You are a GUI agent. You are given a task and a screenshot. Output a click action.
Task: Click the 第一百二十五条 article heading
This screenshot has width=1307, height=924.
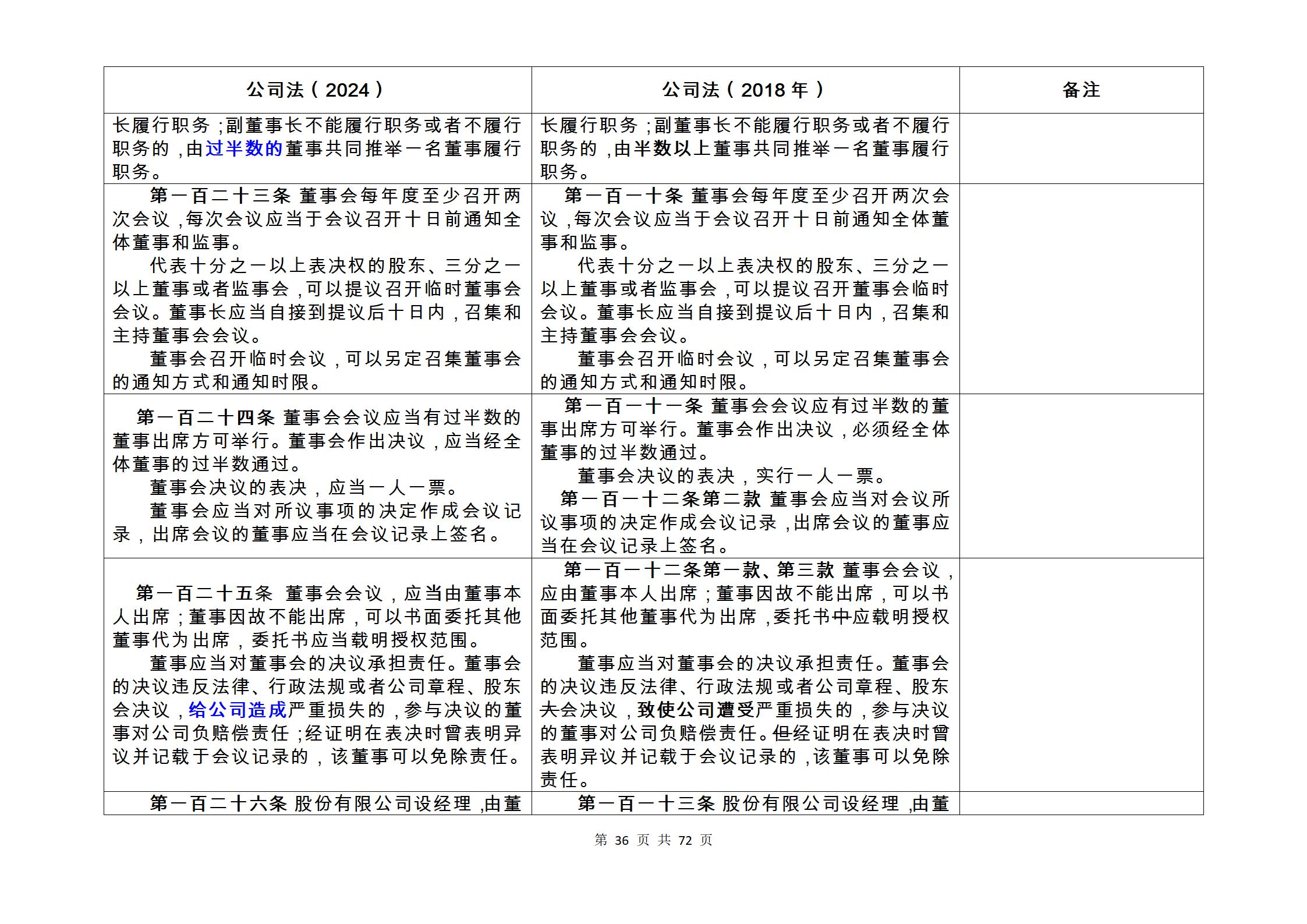pos(204,593)
